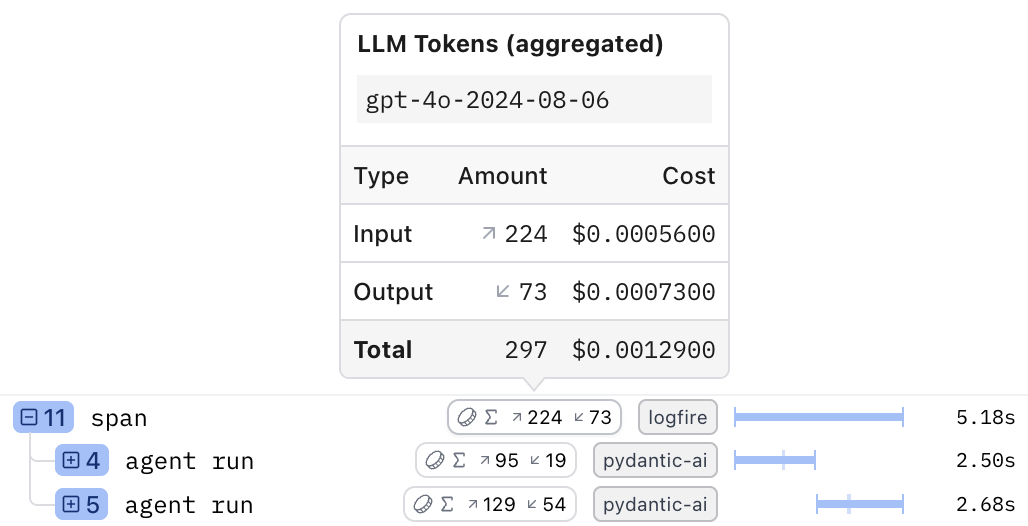Click pydantic-ai tag on the 2.50s row

pos(655,461)
